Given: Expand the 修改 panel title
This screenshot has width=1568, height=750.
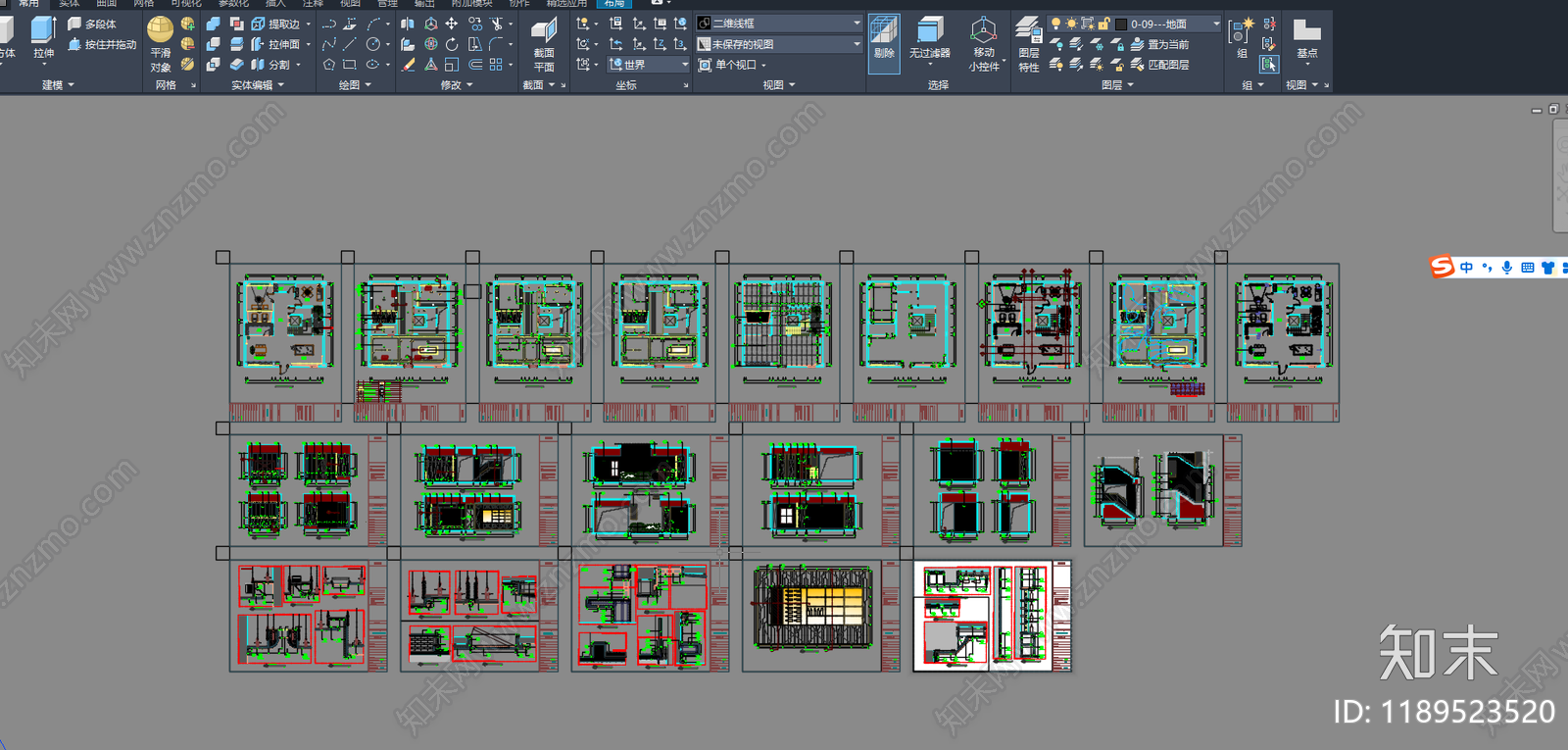Looking at the screenshot, I should click(457, 85).
